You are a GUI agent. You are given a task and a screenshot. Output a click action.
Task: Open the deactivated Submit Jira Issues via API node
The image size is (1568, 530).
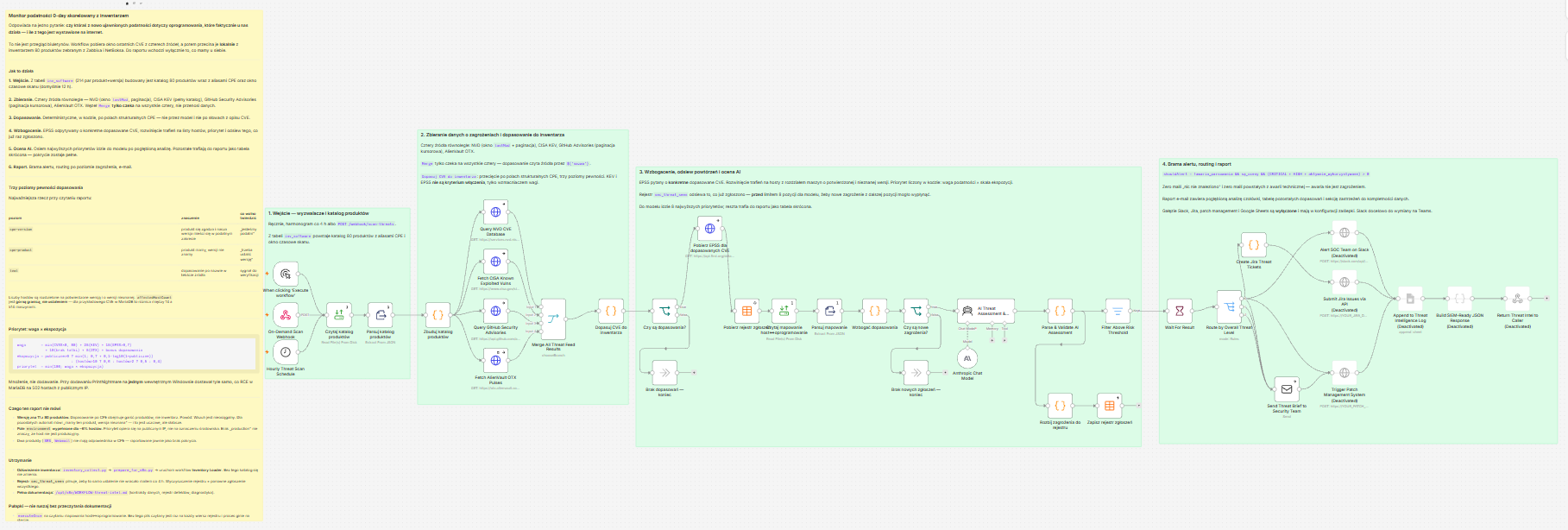[x=1344, y=282]
